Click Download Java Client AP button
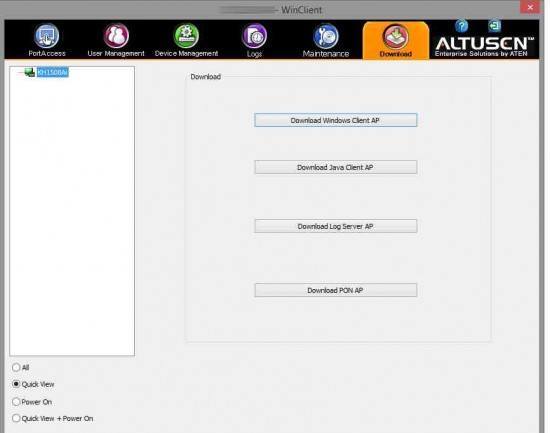Screen dimensions: 550x433 click(336, 167)
